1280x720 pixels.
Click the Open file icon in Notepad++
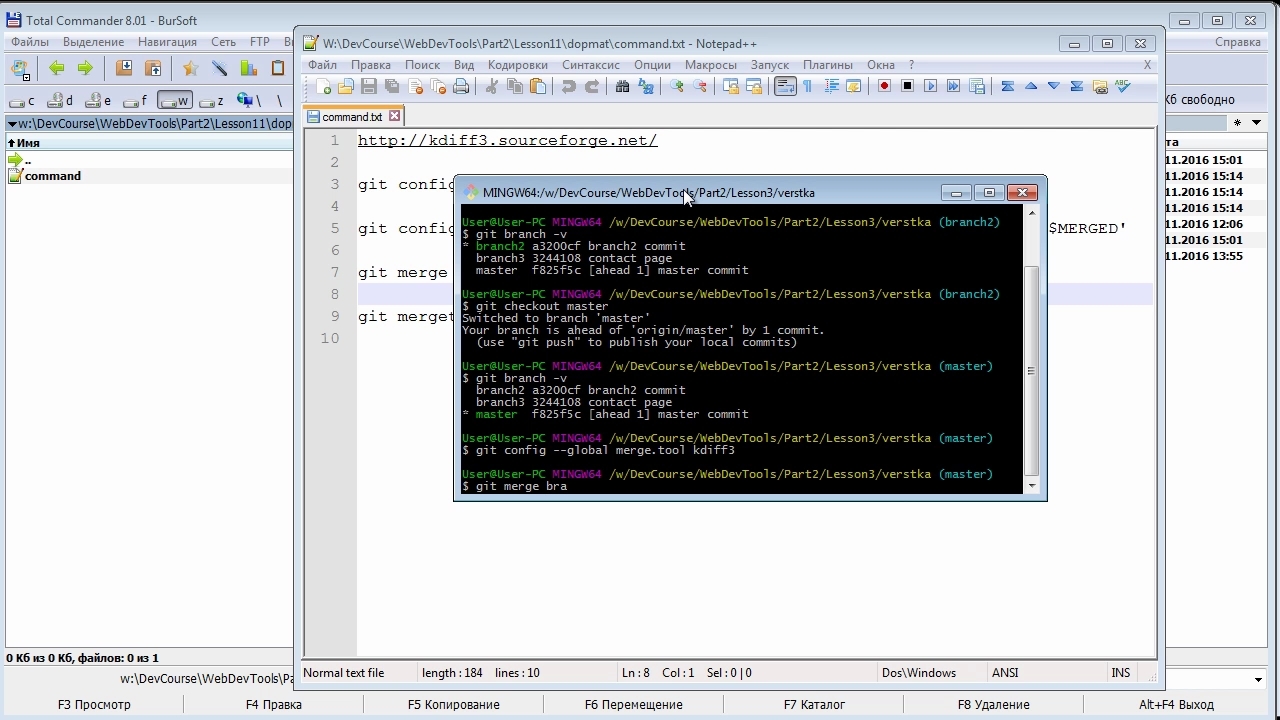coord(346,87)
